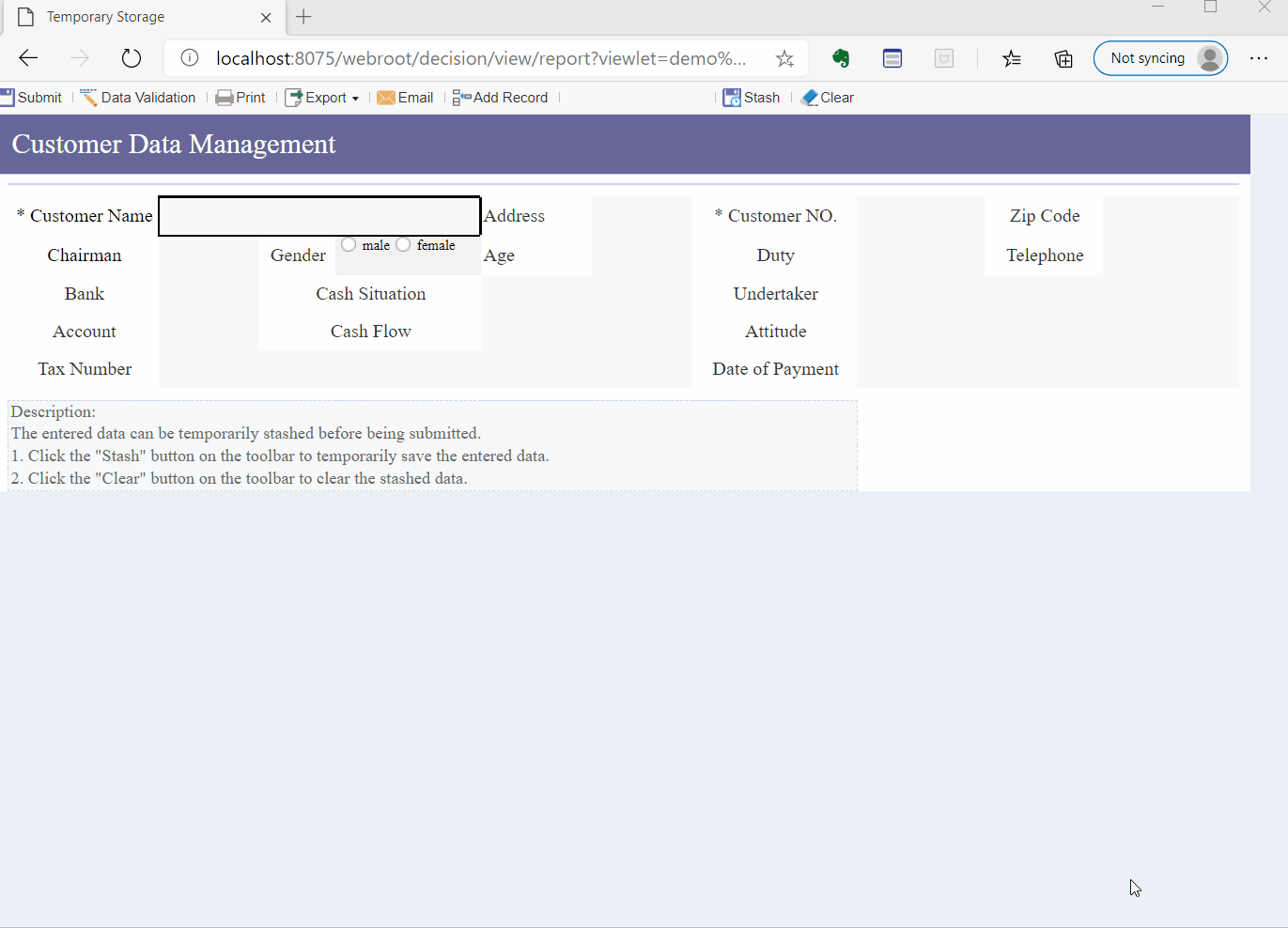The height and width of the screenshot is (928, 1288).
Task: Clear the stashed data
Action: coord(827,98)
